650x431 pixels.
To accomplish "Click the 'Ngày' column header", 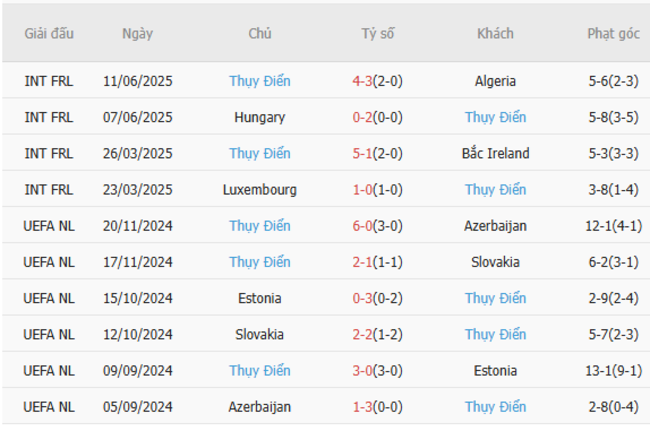I will (x=138, y=33).
